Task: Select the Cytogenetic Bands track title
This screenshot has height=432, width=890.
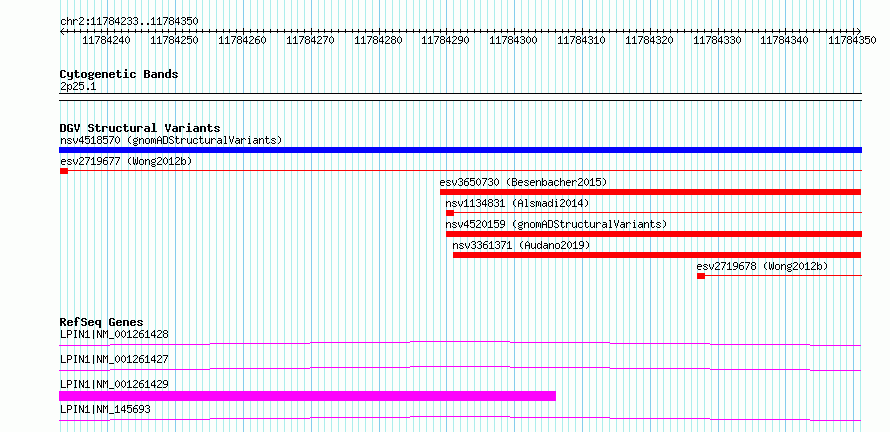Action: pos(119,74)
